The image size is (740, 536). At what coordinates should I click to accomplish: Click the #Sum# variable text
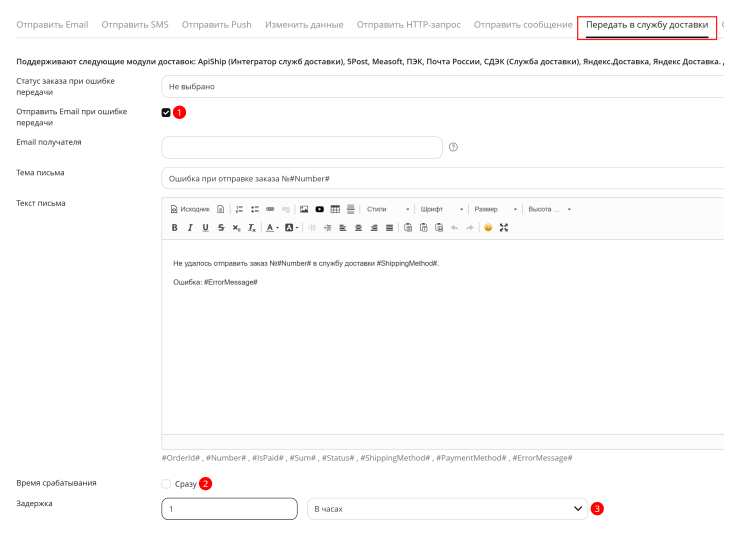pos(303,458)
